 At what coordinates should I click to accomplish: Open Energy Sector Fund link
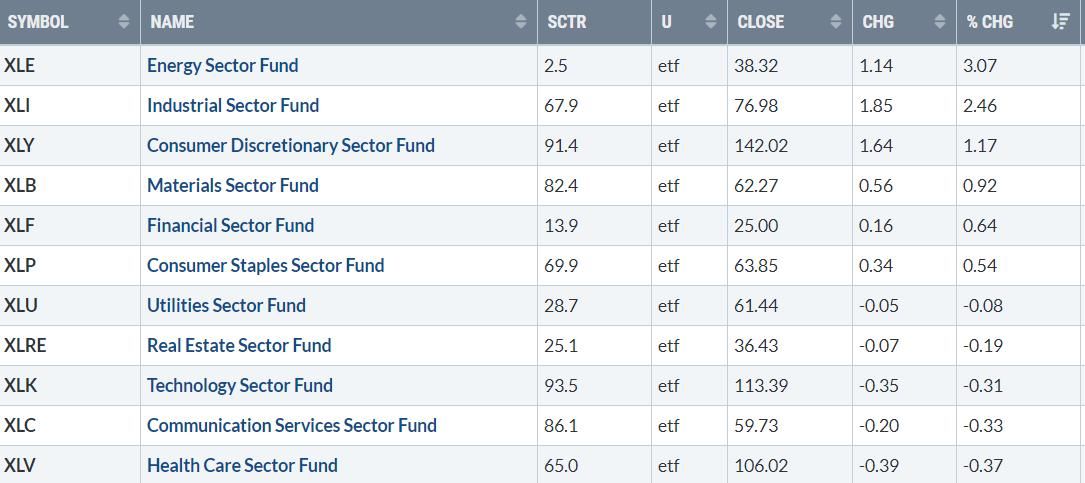222,66
